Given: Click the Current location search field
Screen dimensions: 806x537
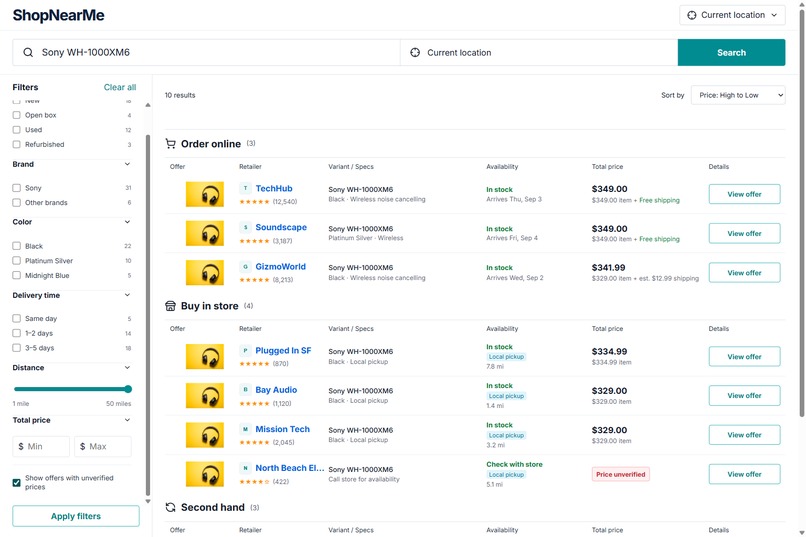Looking at the screenshot, I should click(x=539, y=52).
